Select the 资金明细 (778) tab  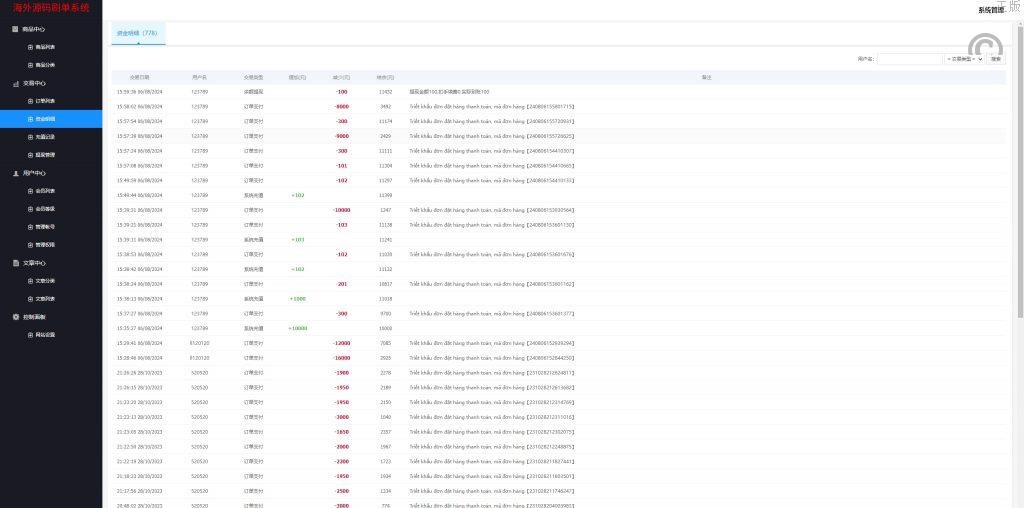point(137,33)
